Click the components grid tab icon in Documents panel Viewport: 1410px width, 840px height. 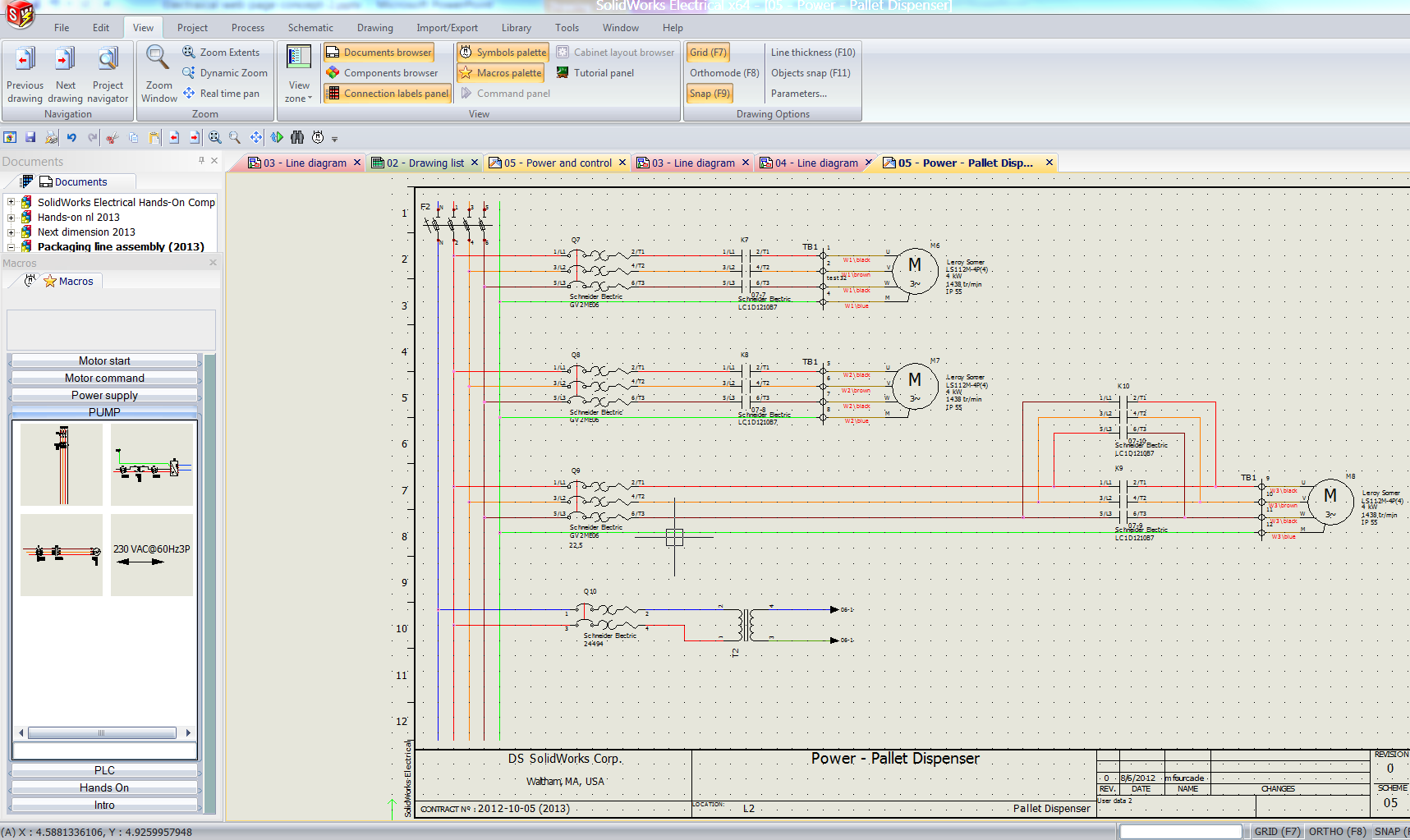tap(26, 181)
